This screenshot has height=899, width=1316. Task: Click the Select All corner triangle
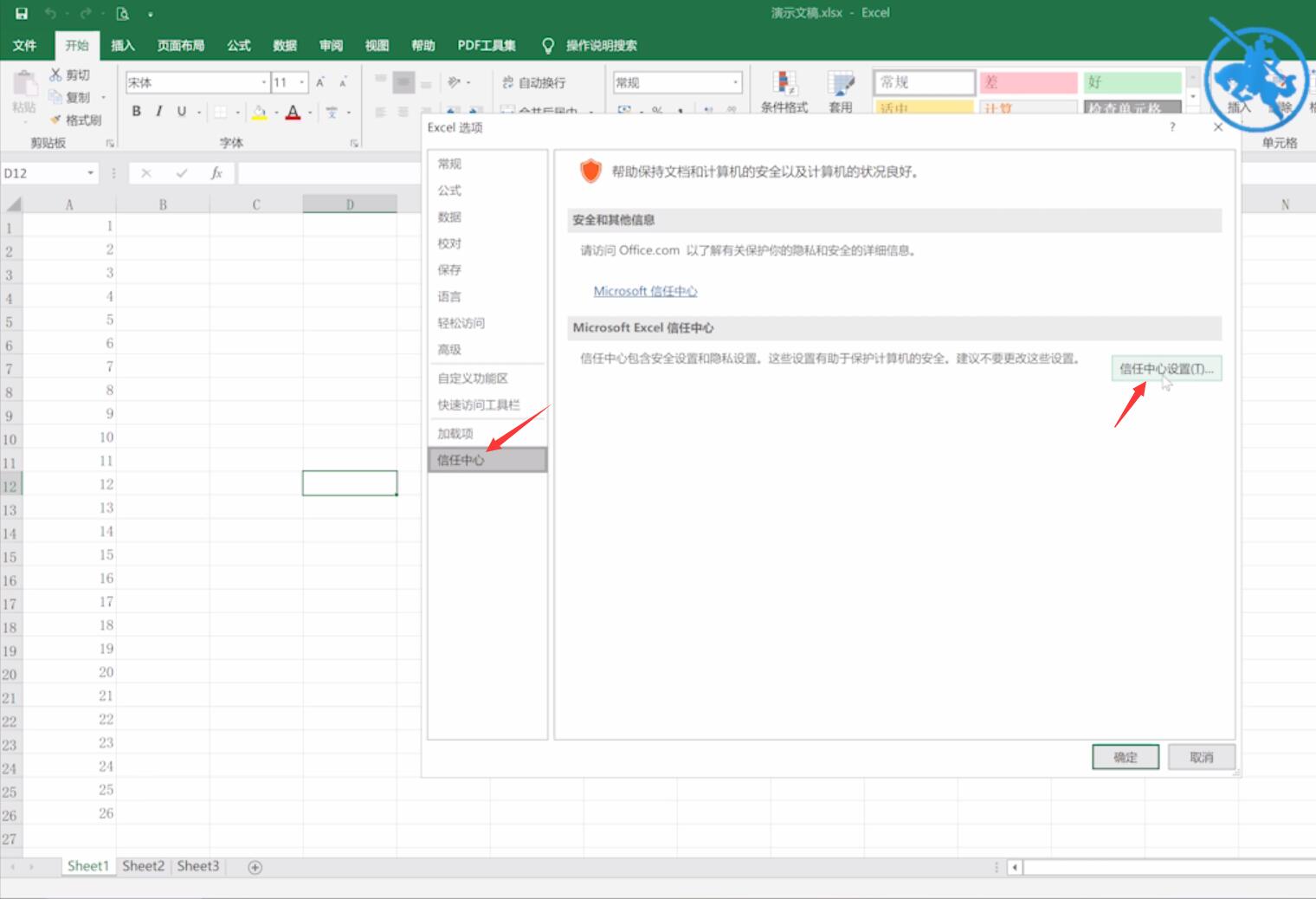[12, 204]
